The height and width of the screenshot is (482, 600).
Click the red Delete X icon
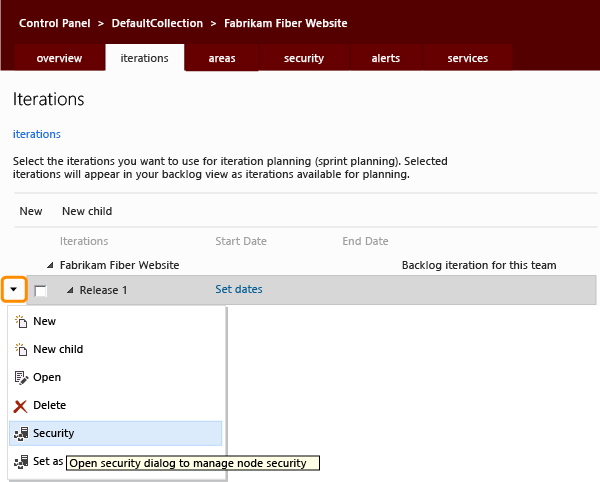click(20, 406)
